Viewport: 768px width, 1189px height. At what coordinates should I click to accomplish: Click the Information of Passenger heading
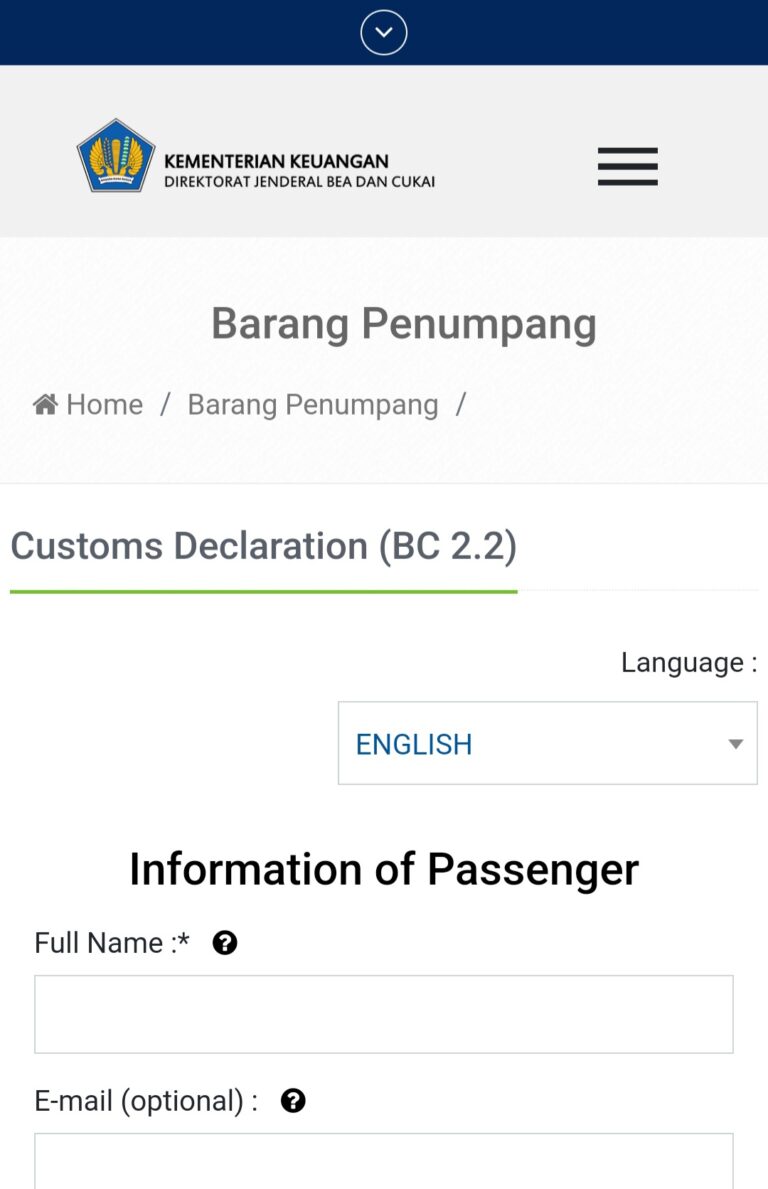click(383, 868)
